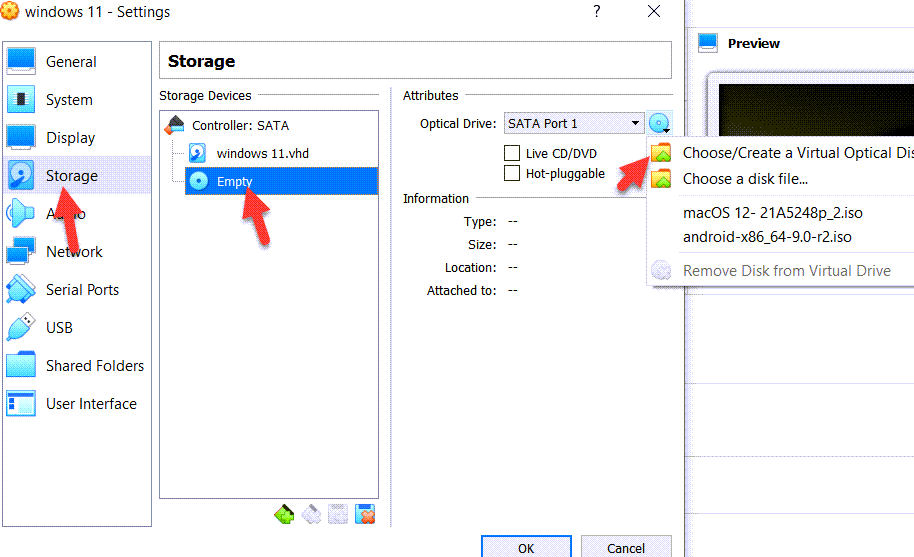Image resolution: width=914 pixels, height=557 pixels.
Task: Open the USB settings category
Action: 77,327
